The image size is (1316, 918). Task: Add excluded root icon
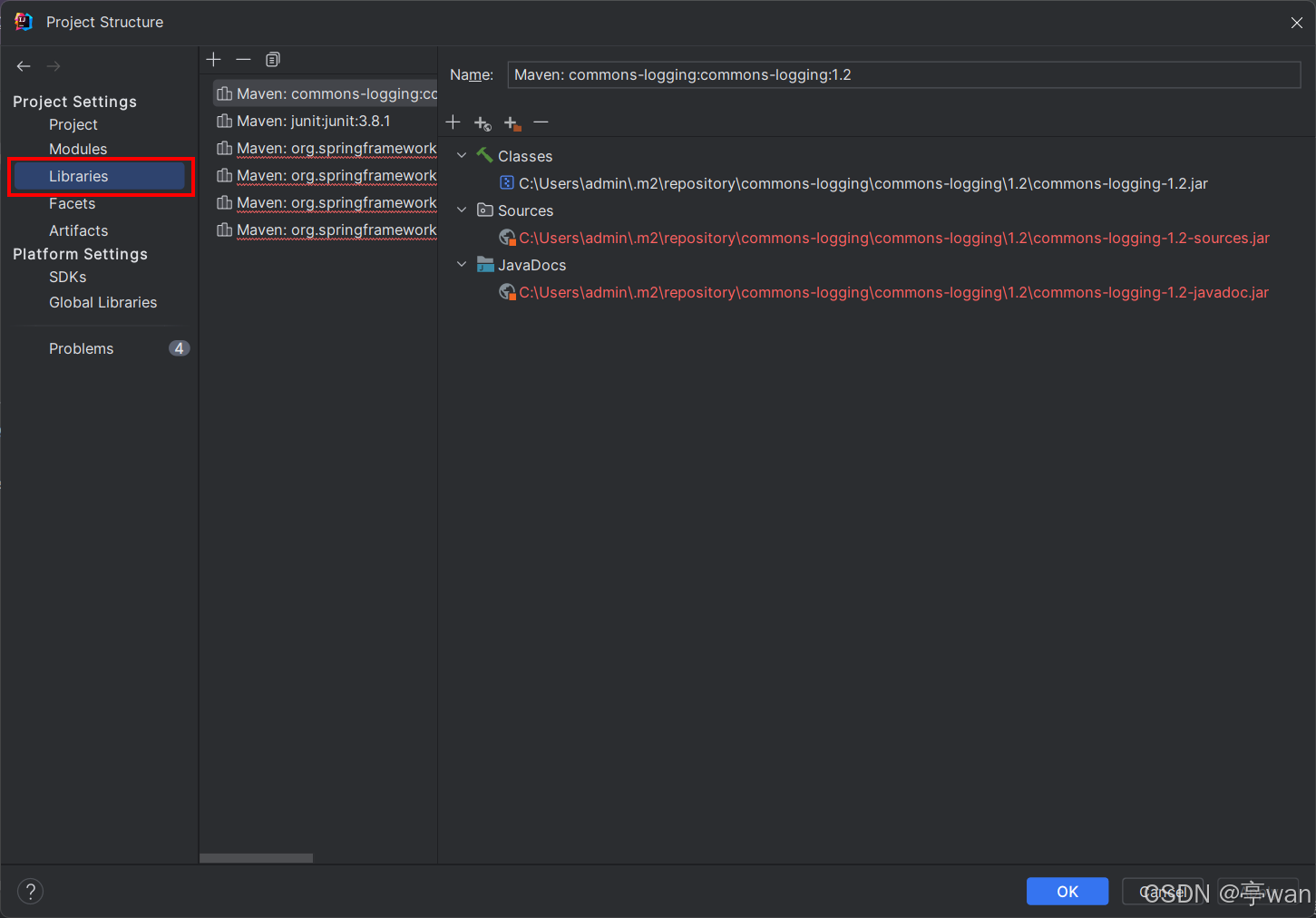(512, 122)
